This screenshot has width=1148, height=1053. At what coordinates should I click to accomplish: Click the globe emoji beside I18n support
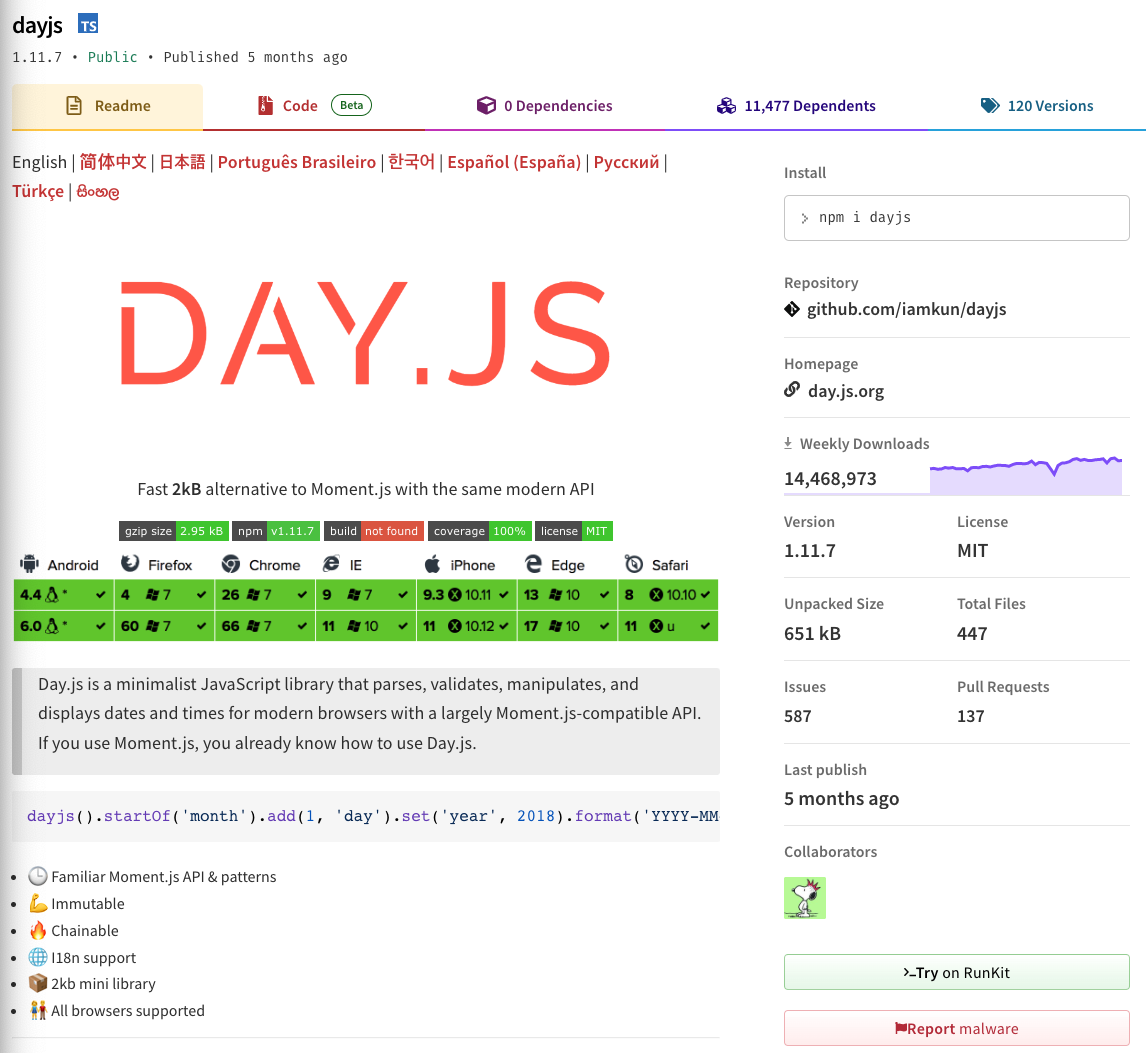[x=38, y=957]
